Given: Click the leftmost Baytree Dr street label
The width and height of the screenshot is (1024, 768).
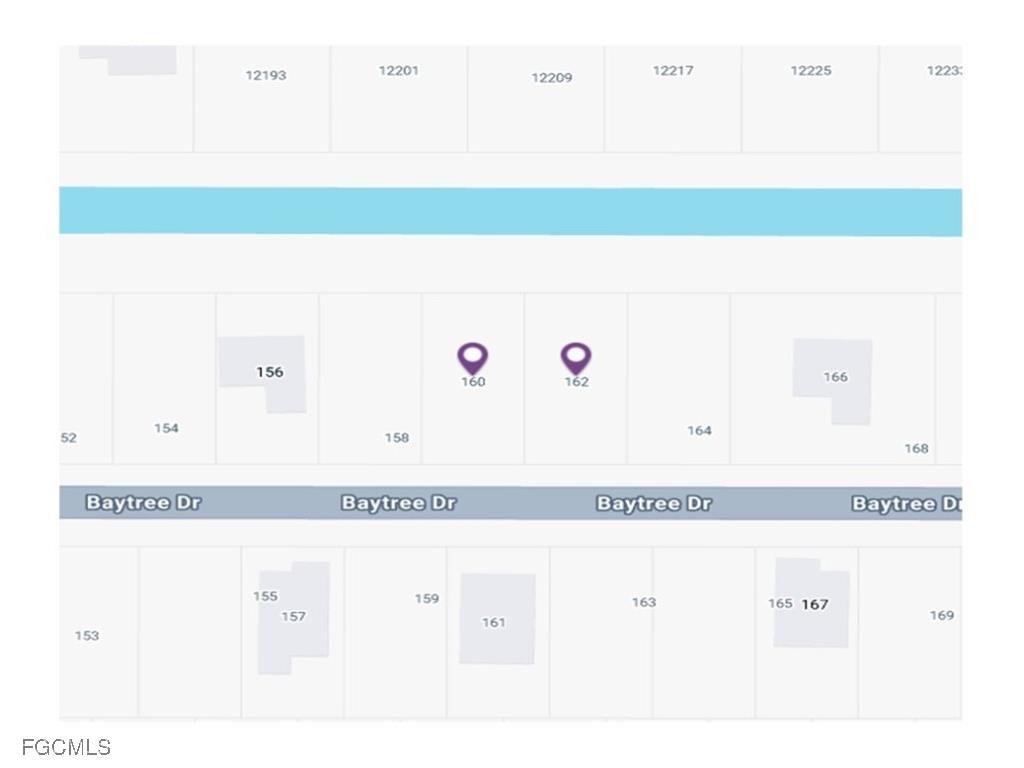Looking at the screenshot, I should (x=143, y=503).
